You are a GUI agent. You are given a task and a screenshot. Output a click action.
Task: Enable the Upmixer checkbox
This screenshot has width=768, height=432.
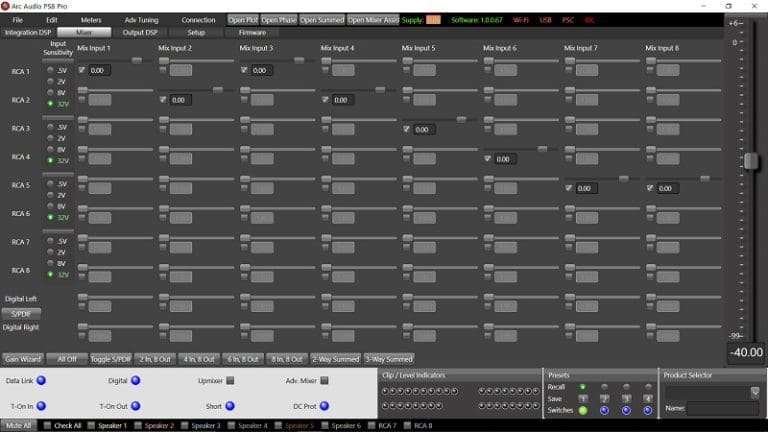click(229, 380)
